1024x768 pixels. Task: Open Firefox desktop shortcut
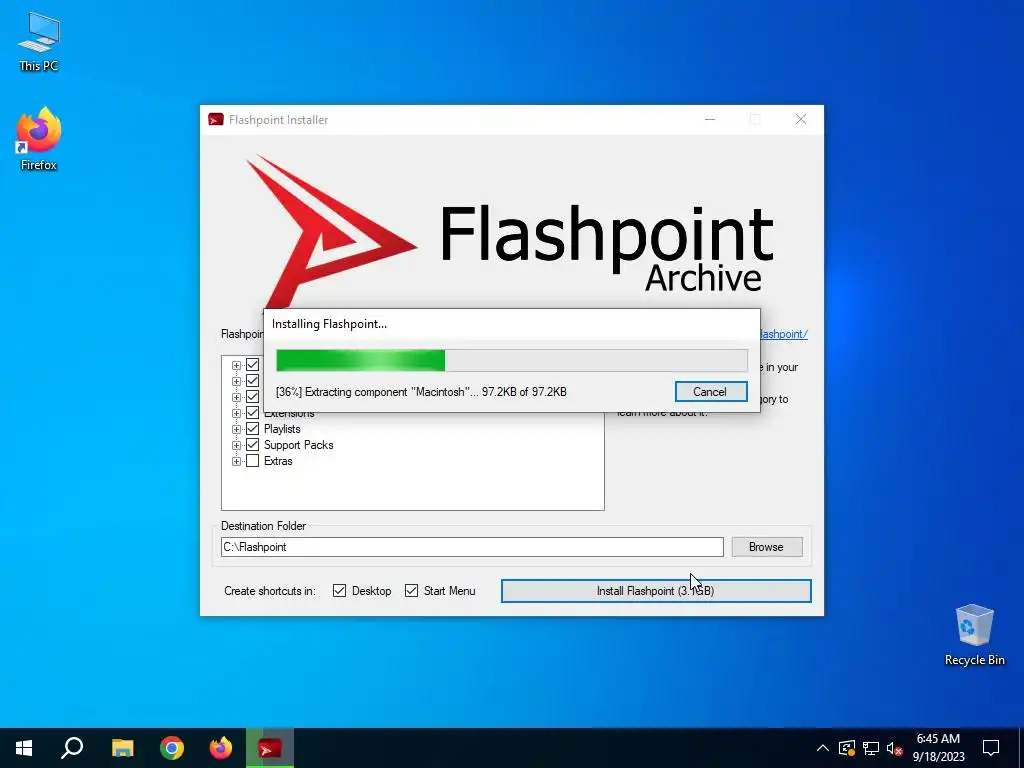(39, 138)
